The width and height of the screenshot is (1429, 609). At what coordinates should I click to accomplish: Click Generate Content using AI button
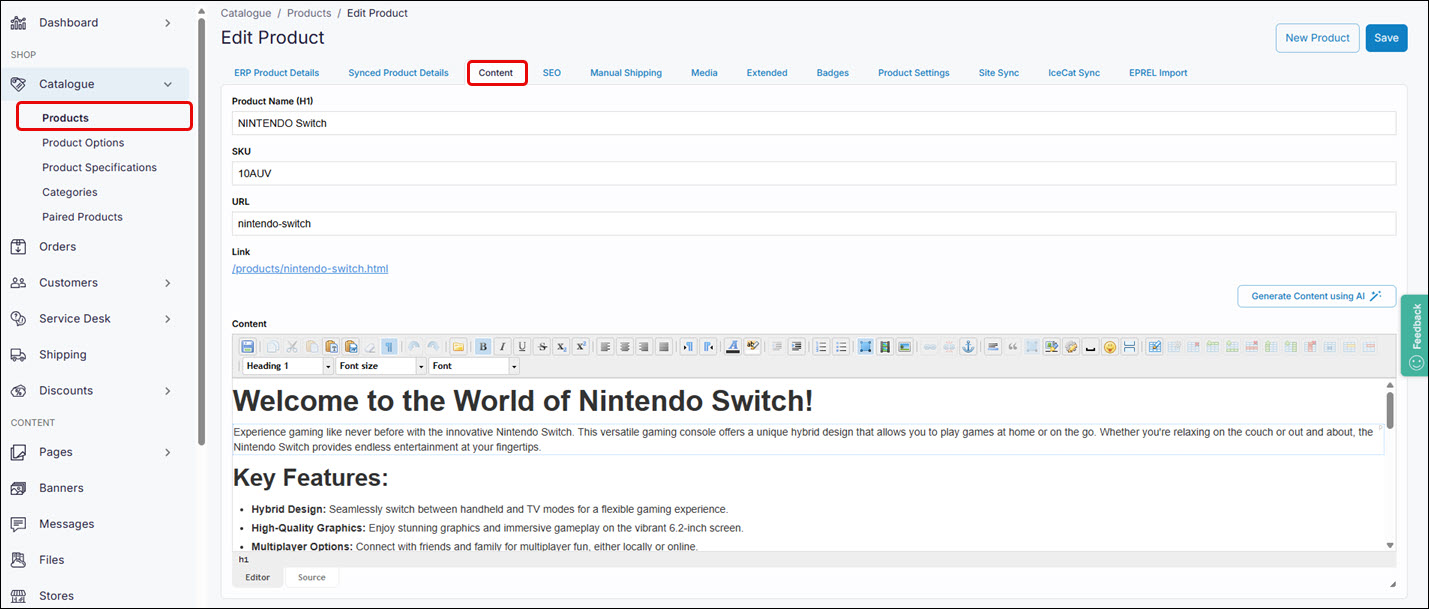coord(1315,296)
